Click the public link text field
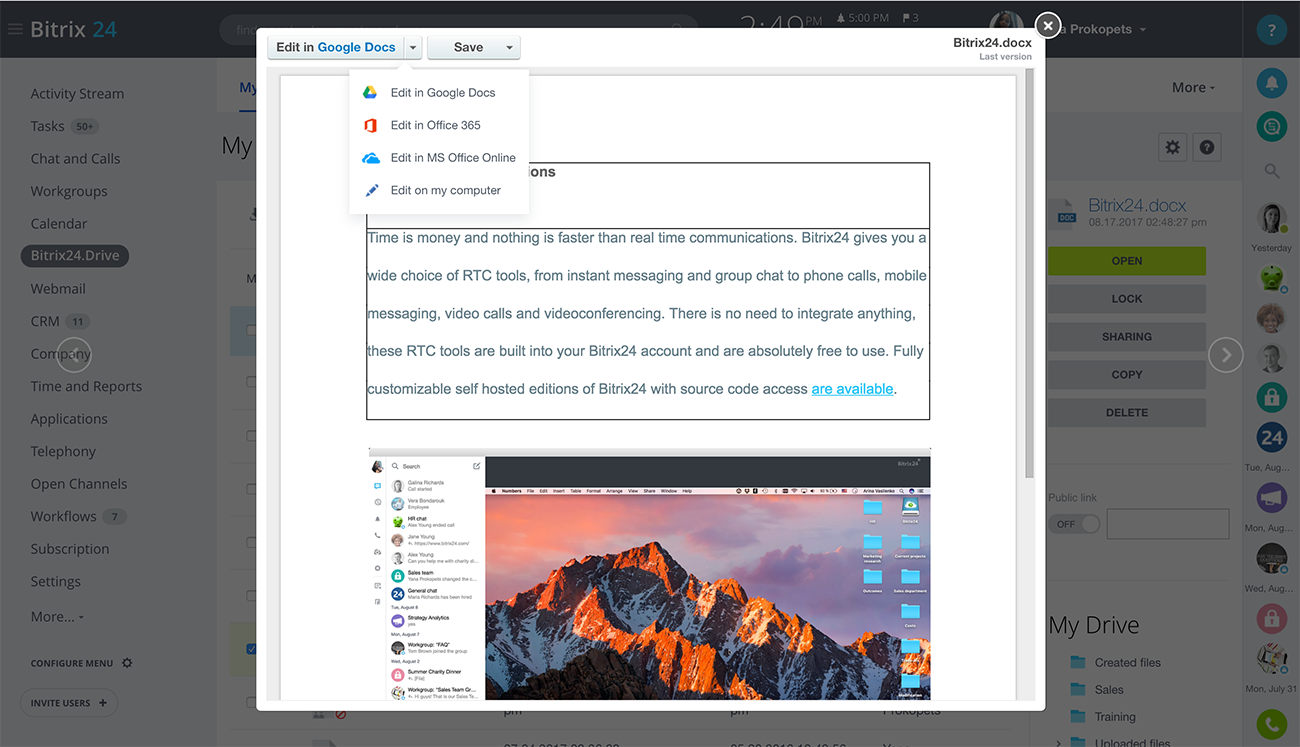Image resolution: width=1300 pixels, height=747 pixels. [1167, 524]
